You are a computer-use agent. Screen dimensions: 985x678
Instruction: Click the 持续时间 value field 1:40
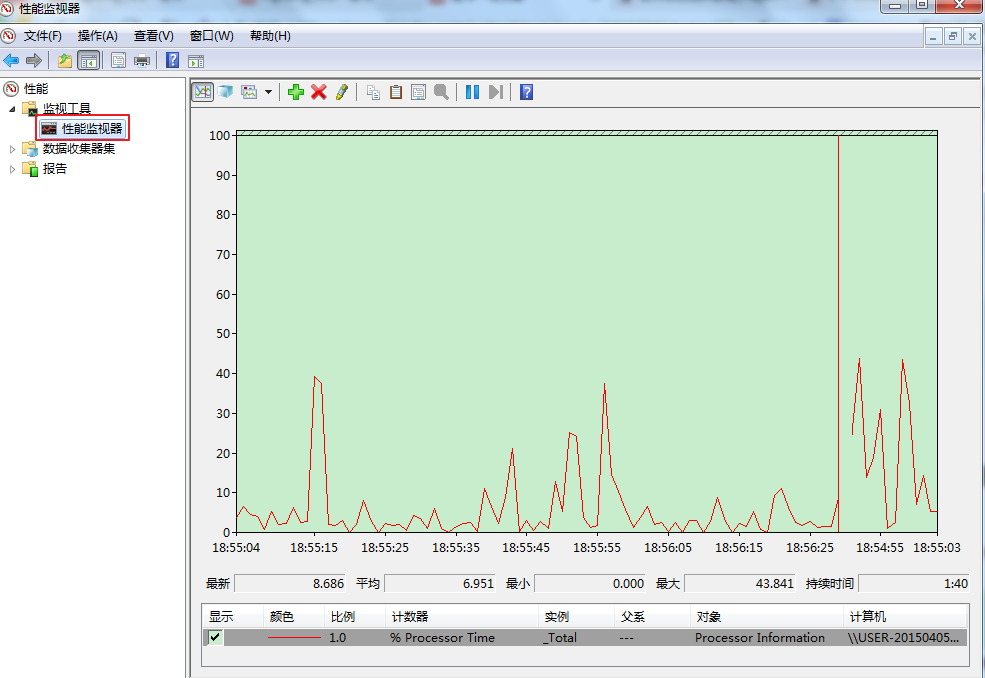click(914, 583)
